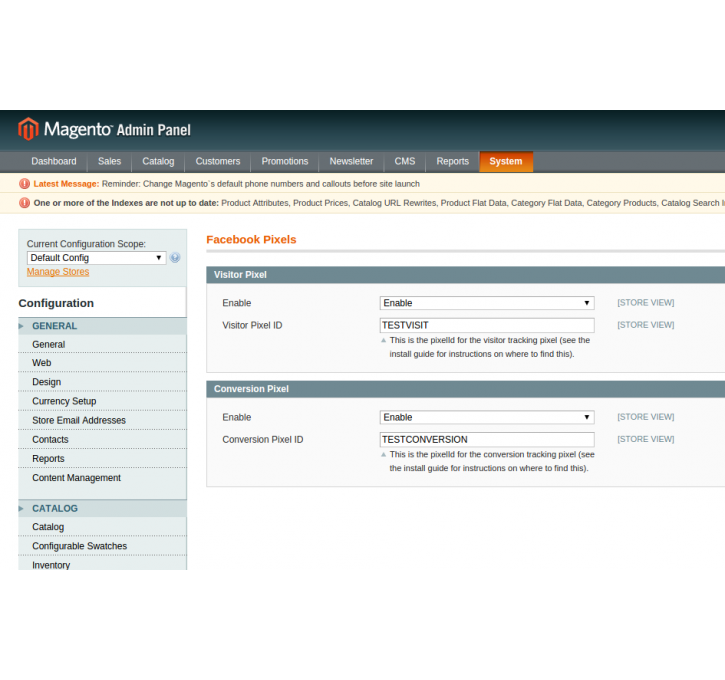725x680 pixels.
Task: Select Inventory configuration section
Action: [x=102, y=564]
